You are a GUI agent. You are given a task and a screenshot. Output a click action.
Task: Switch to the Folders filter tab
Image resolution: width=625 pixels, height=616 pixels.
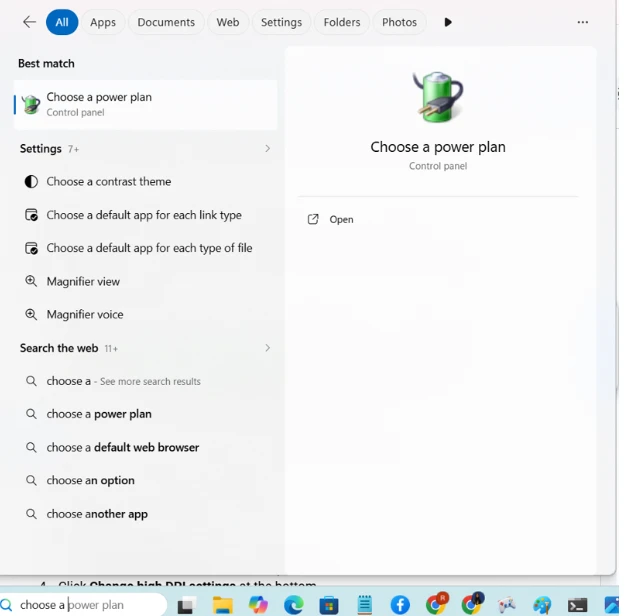point(342,22)
